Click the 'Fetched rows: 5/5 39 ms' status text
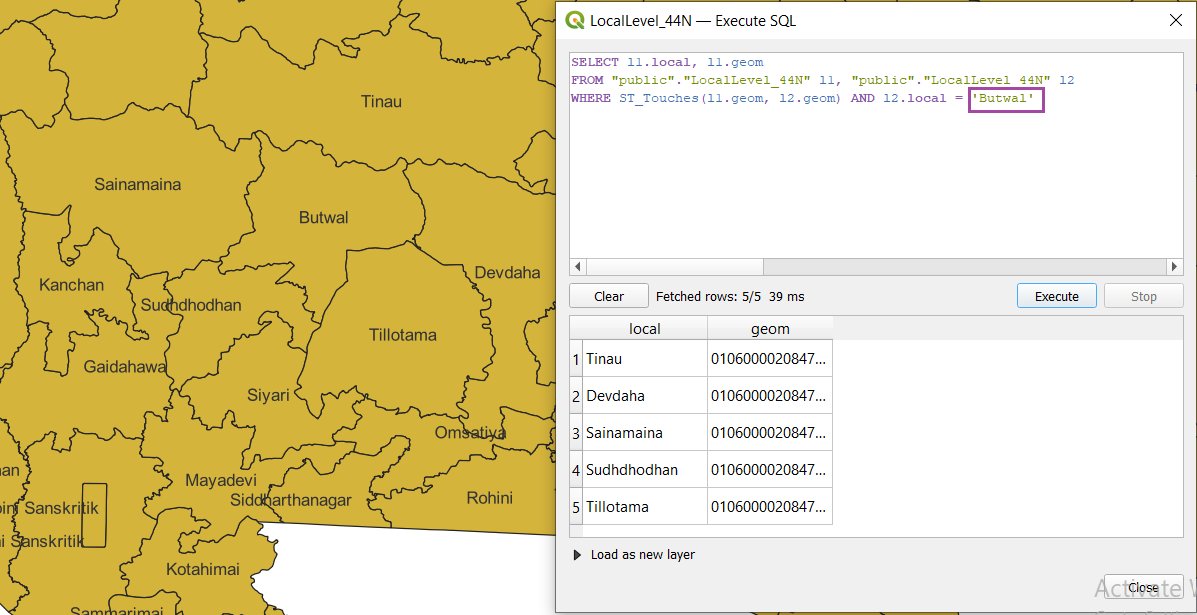The width and height of the screenshot is (1197, 615). point(730,296)
